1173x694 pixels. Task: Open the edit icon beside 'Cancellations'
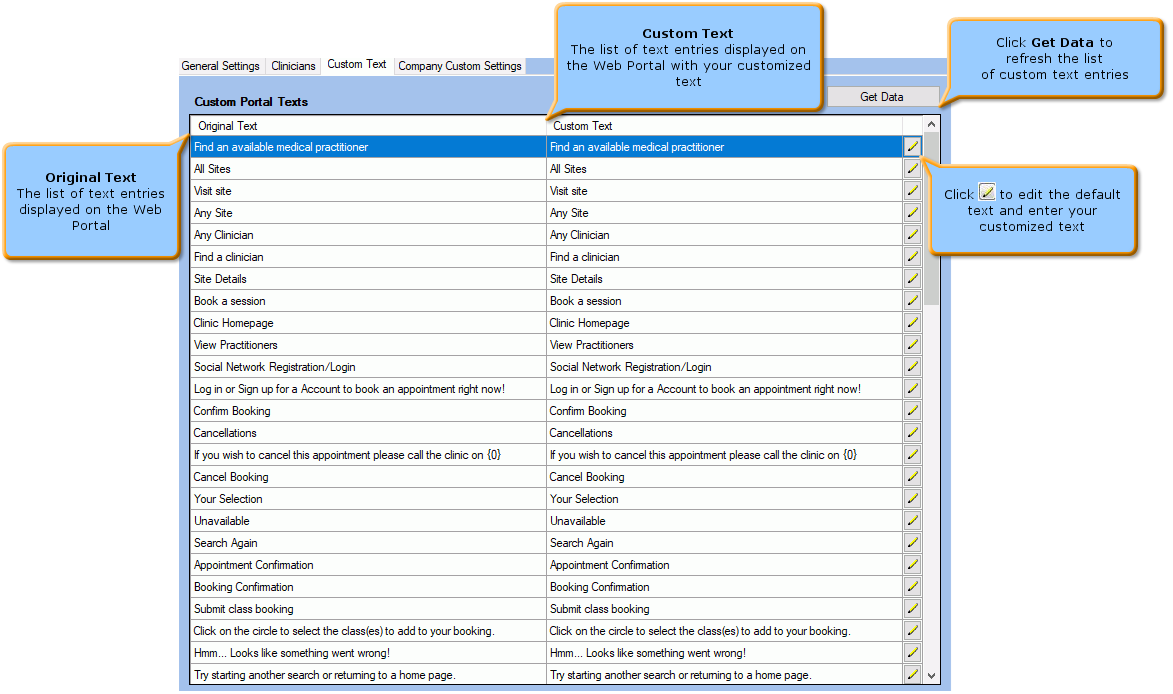click(x=912, y=432)
